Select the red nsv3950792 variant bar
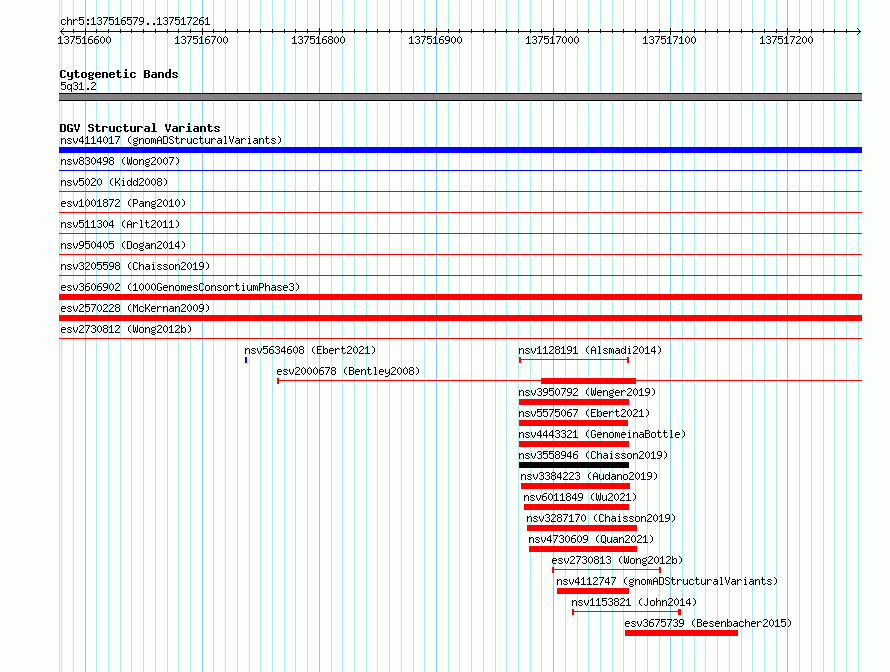This screenshot has width=890, height=672. click(574, 402)
